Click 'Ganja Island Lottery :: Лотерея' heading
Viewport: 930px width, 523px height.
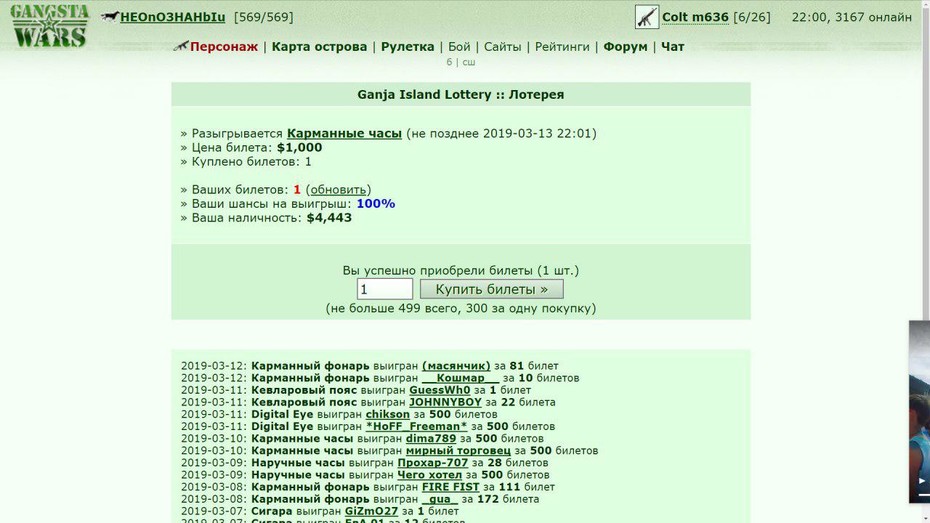point(461,95)
